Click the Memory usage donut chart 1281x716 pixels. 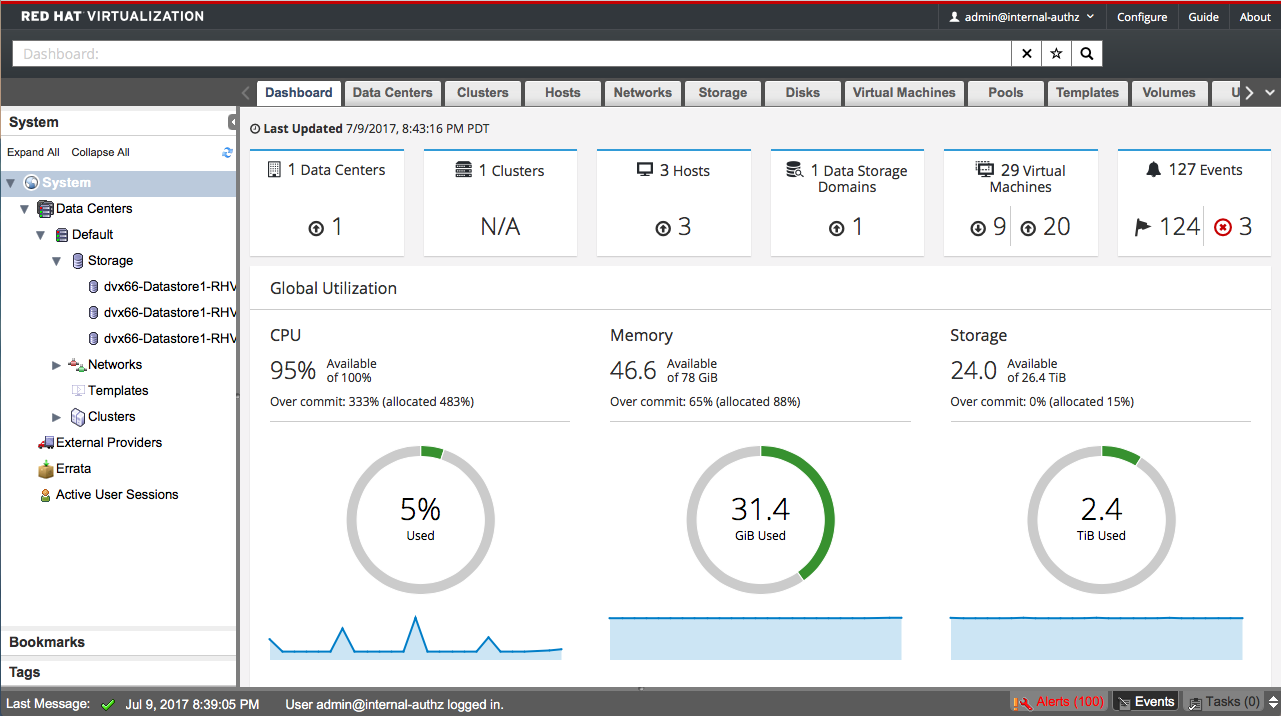tap(760, 520)
